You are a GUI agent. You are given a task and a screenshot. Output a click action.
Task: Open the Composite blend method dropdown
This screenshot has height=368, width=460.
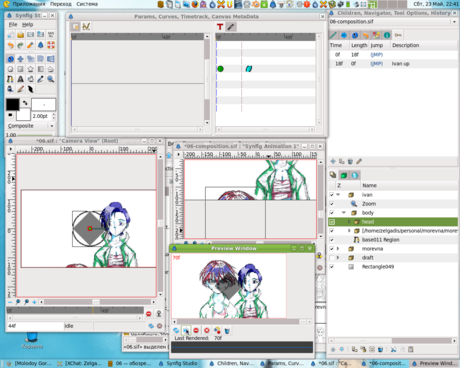click(31, 126)
